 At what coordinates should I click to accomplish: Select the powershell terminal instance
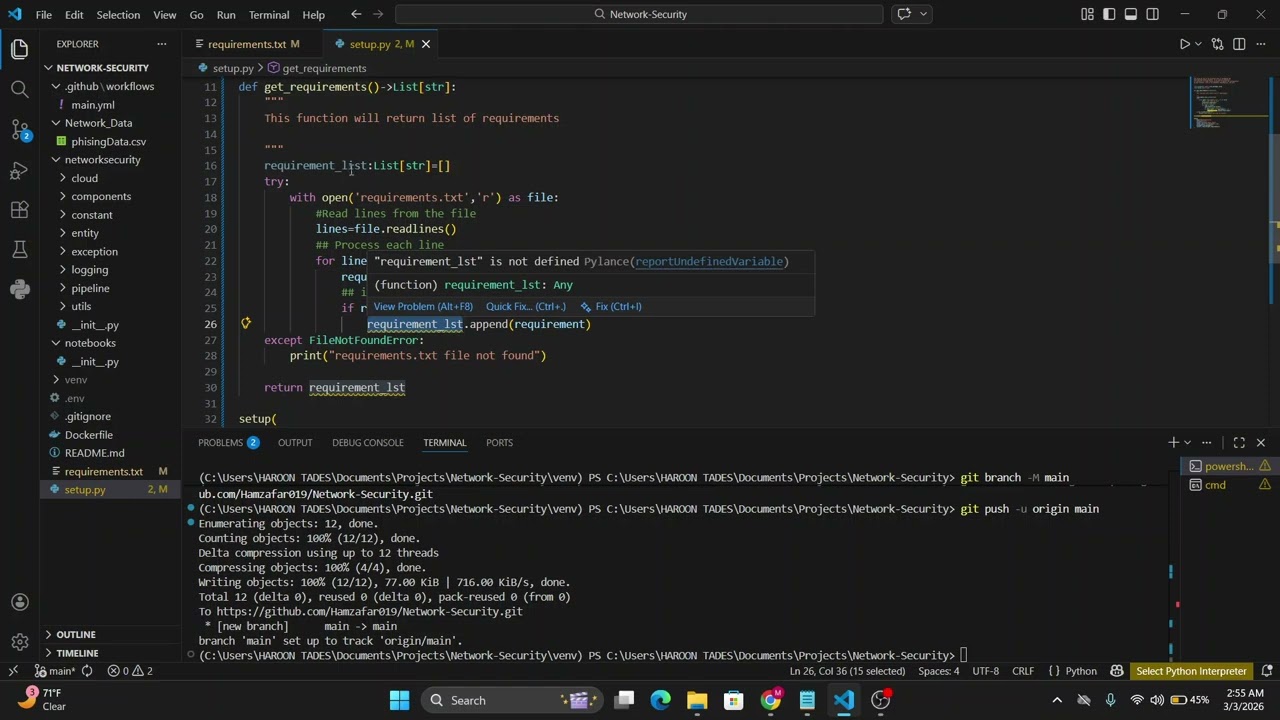(x=1228, y=466)
